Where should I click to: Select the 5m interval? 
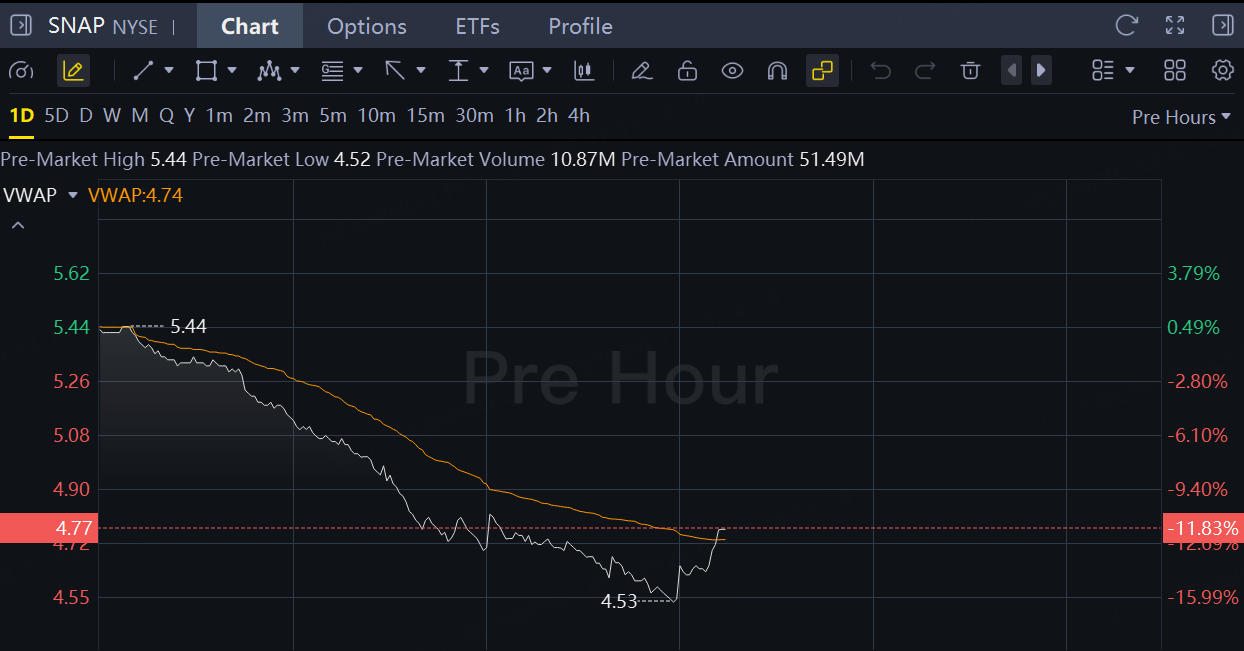pyautogui.click(x=333, y=116)
